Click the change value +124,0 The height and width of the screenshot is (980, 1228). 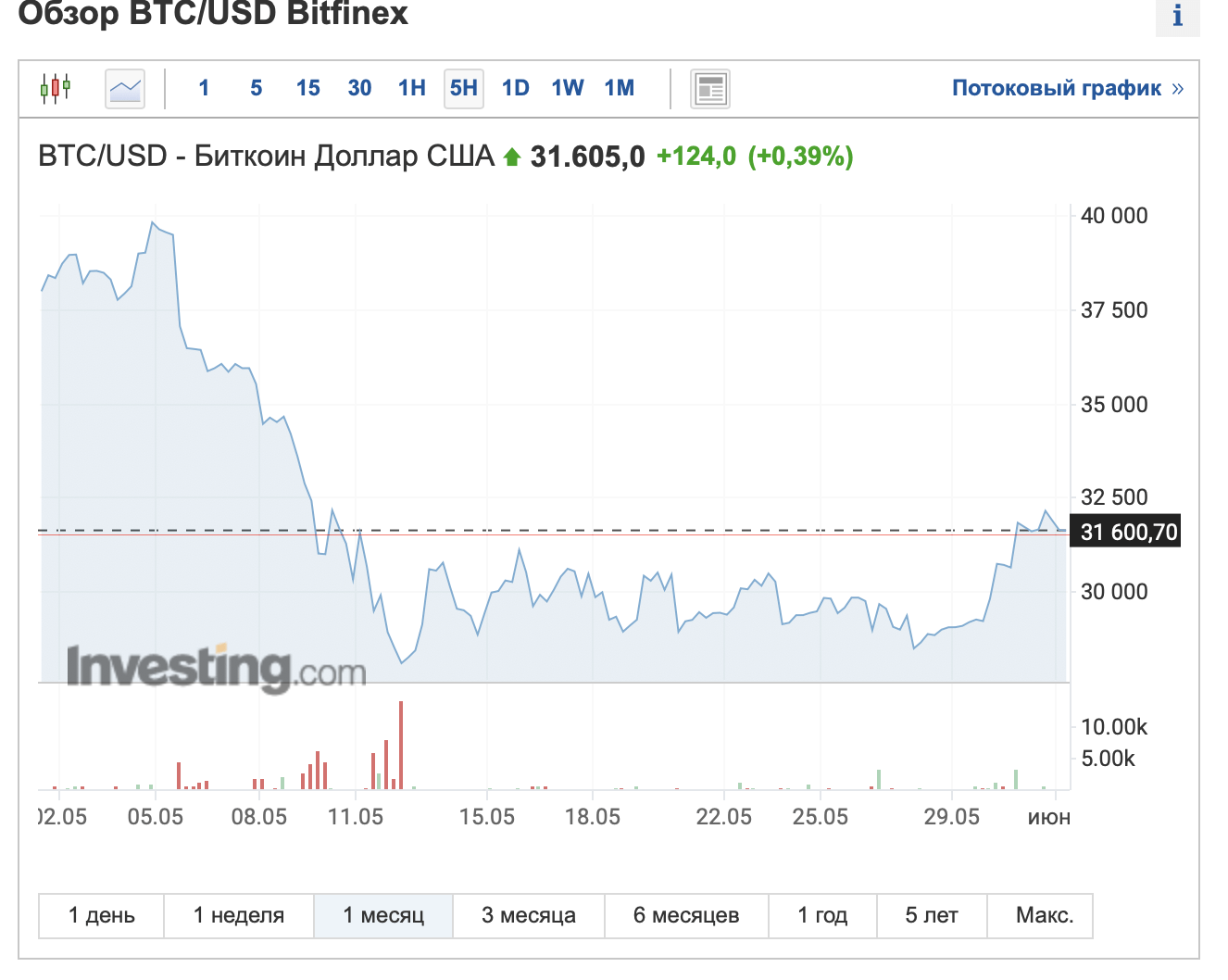click(x=696, y=156)
